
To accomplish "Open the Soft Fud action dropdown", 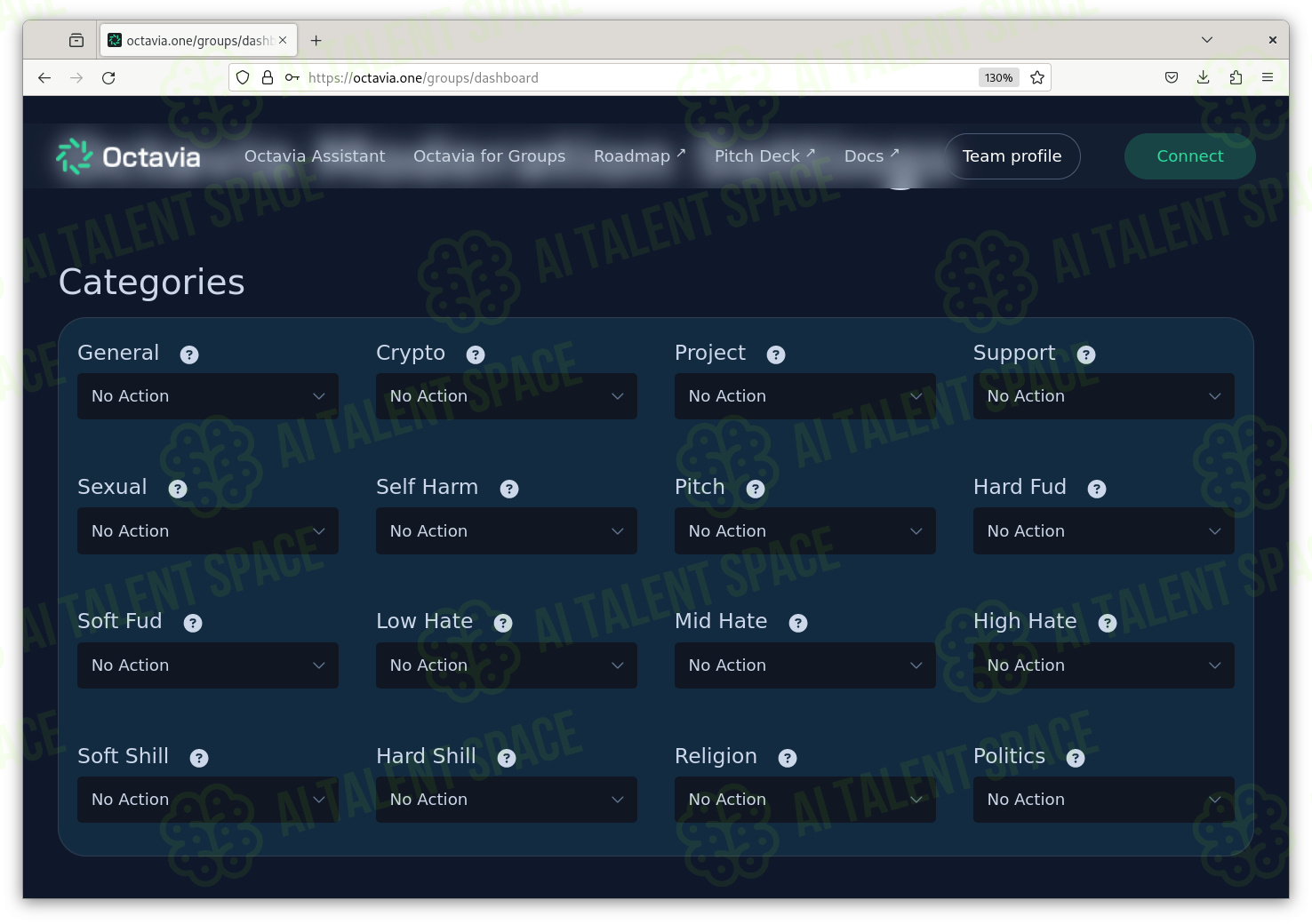I will [208, 665].
